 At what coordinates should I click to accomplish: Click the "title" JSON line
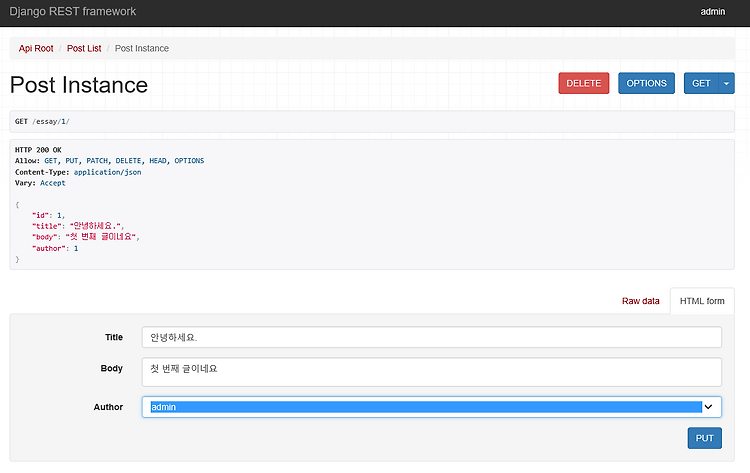click(78, 226)
